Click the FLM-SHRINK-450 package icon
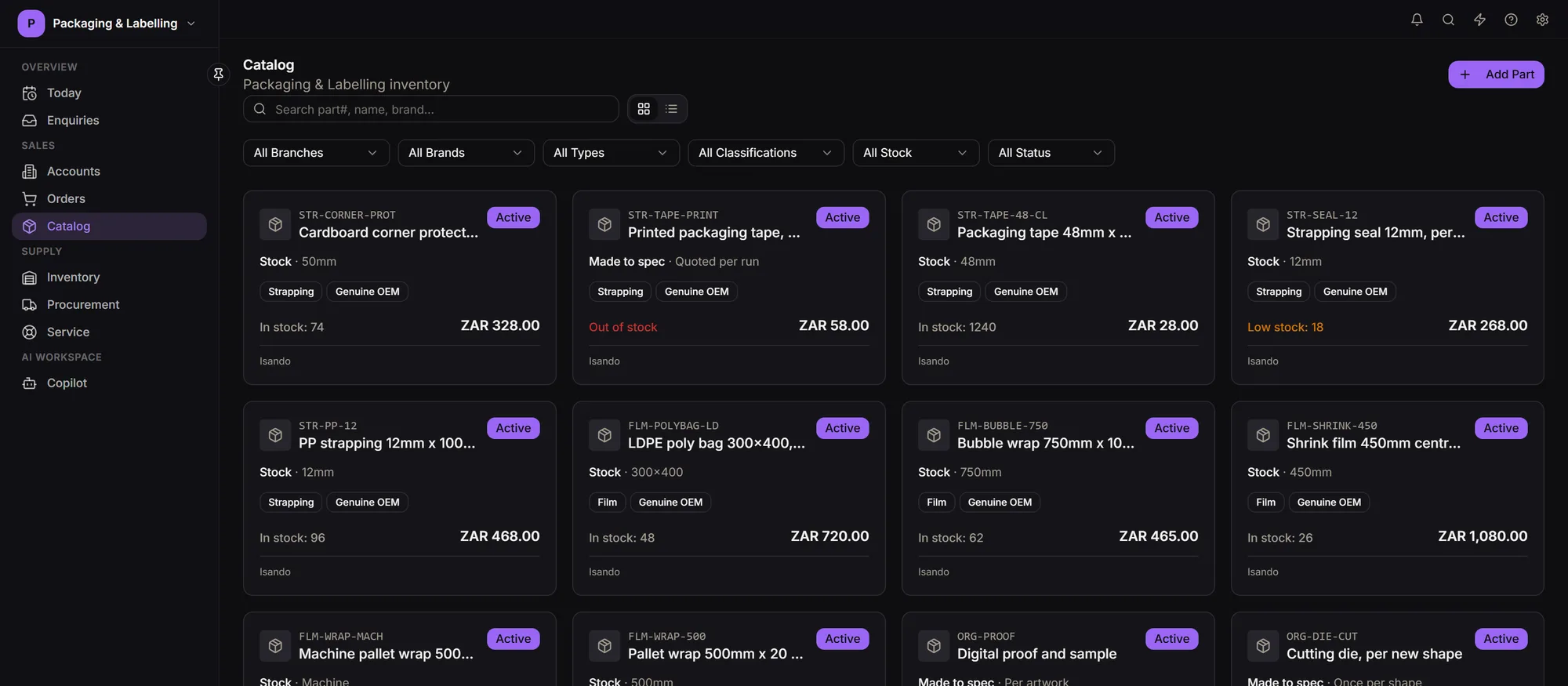The height and width of the screenshot is (686, 1568). (1263, 435)
